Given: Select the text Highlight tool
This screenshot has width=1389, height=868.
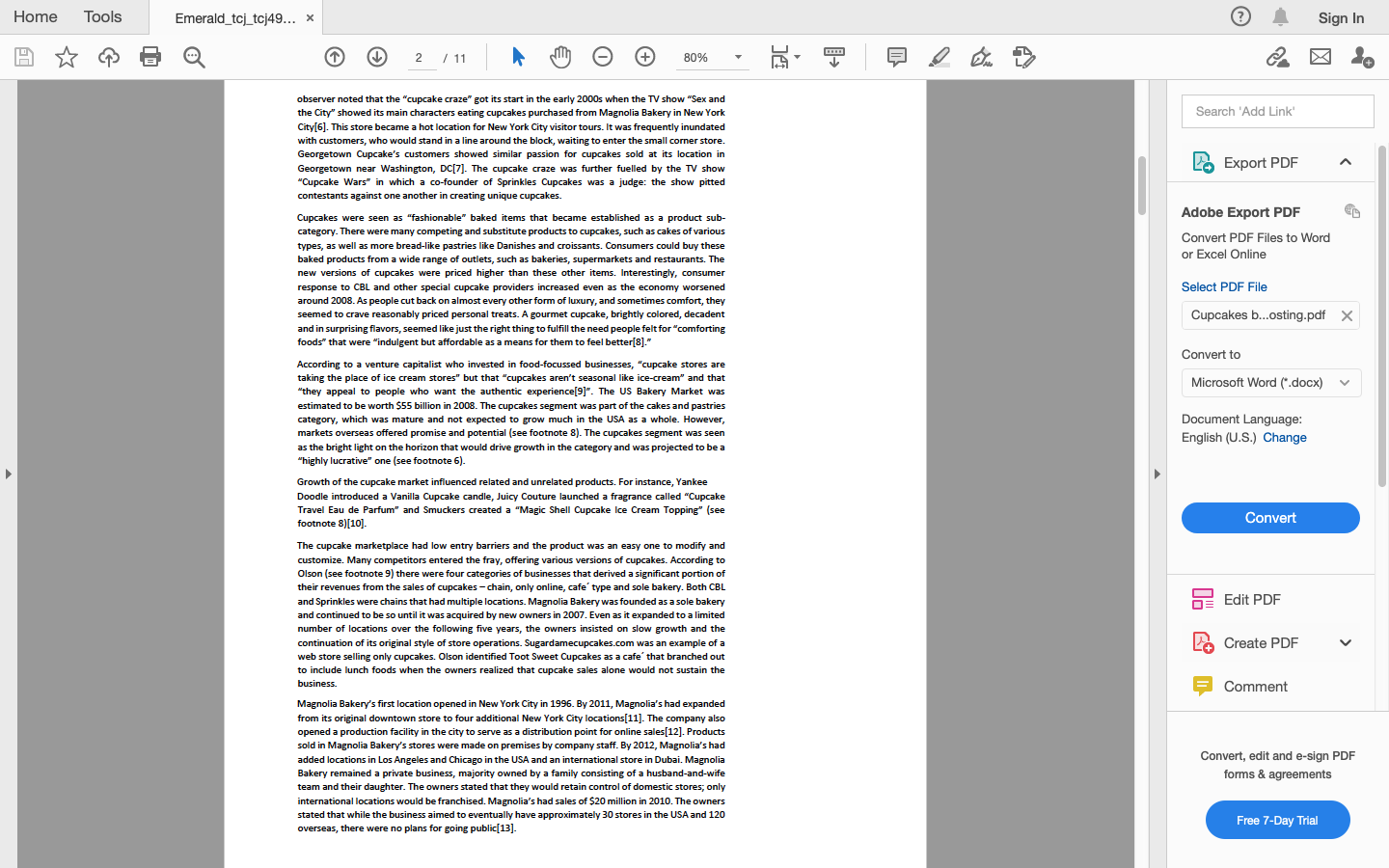Looking at the screenshot, I should [x=939, y=57].
